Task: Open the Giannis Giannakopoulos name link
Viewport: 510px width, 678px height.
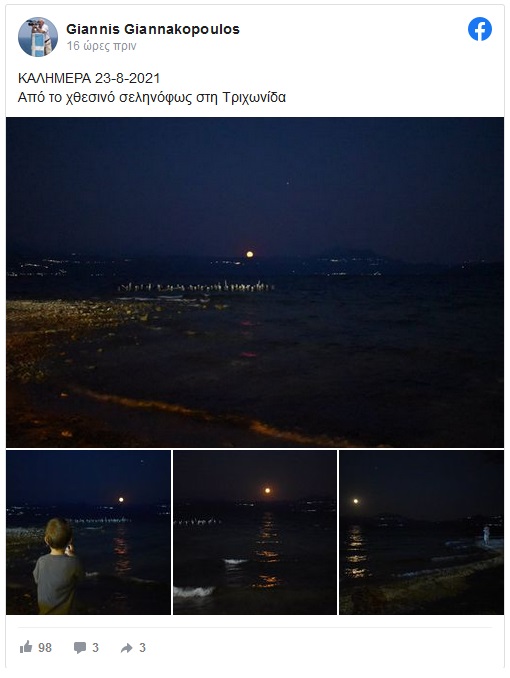Action: pyautogui.click(x=153, y=29)
